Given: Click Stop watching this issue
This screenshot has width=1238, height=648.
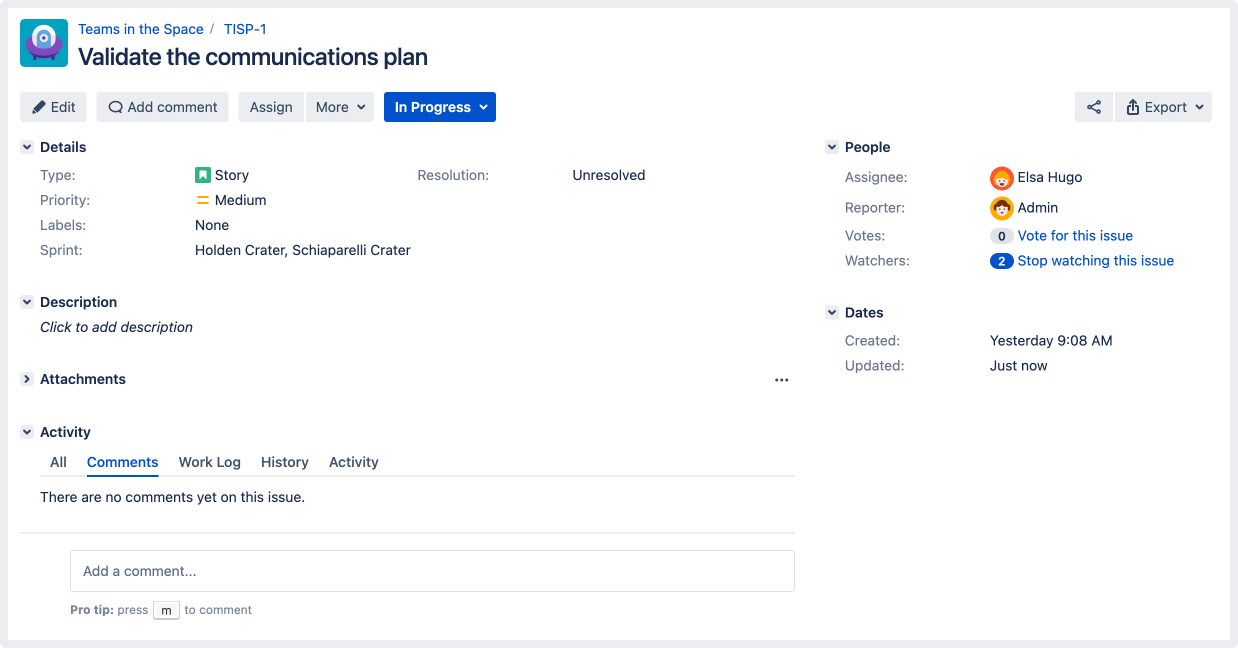Looking at the screenshot, I should click(x=1096, y=261).
